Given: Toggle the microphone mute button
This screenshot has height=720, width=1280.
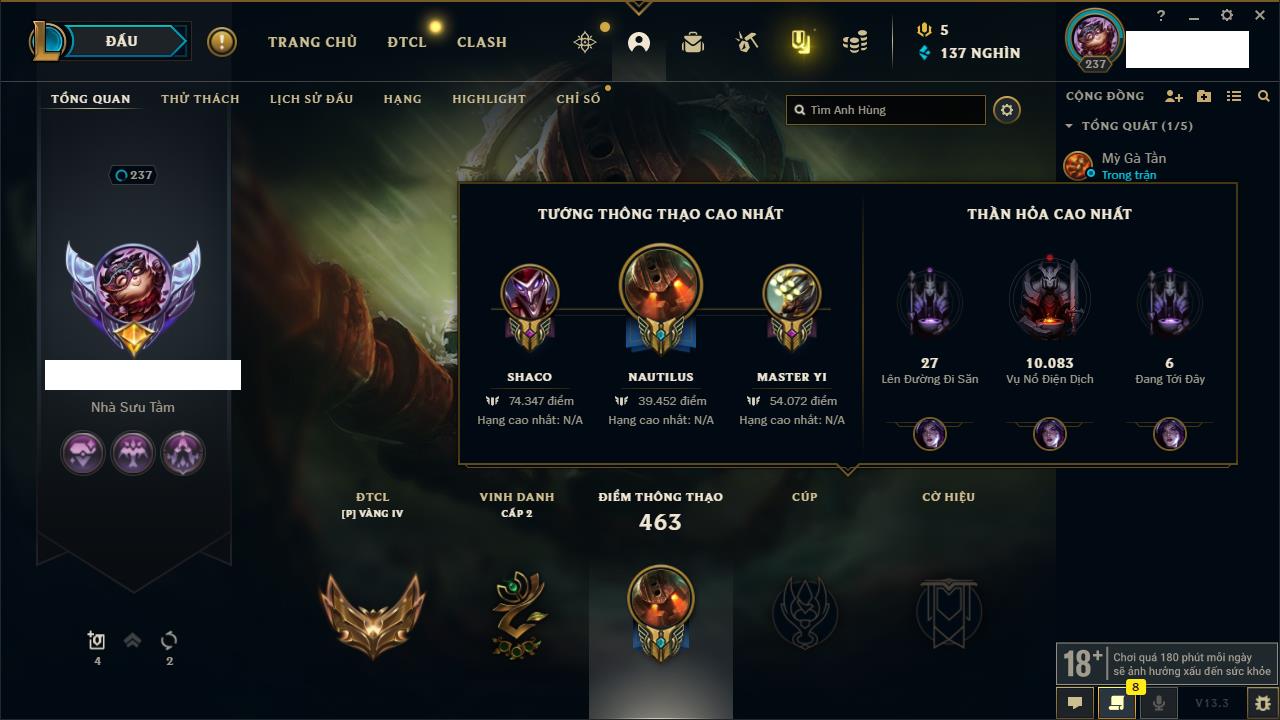Looking at the screenshot, I should 1159,703.
